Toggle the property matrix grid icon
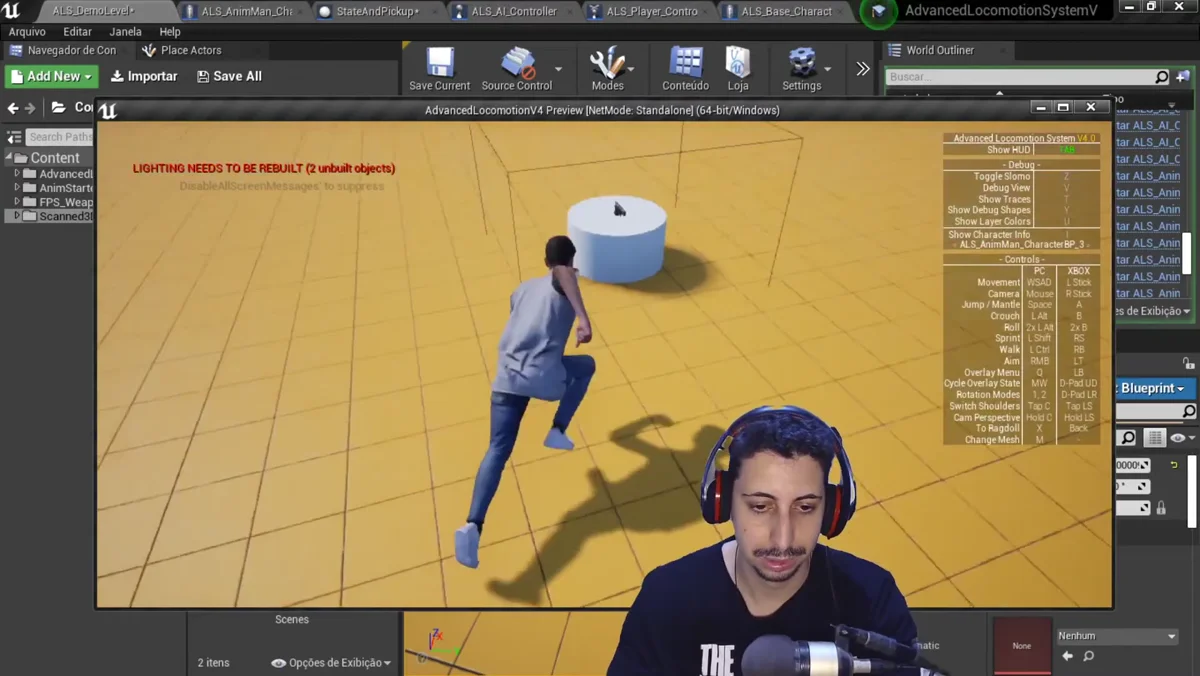 (x=1155, y=438)
